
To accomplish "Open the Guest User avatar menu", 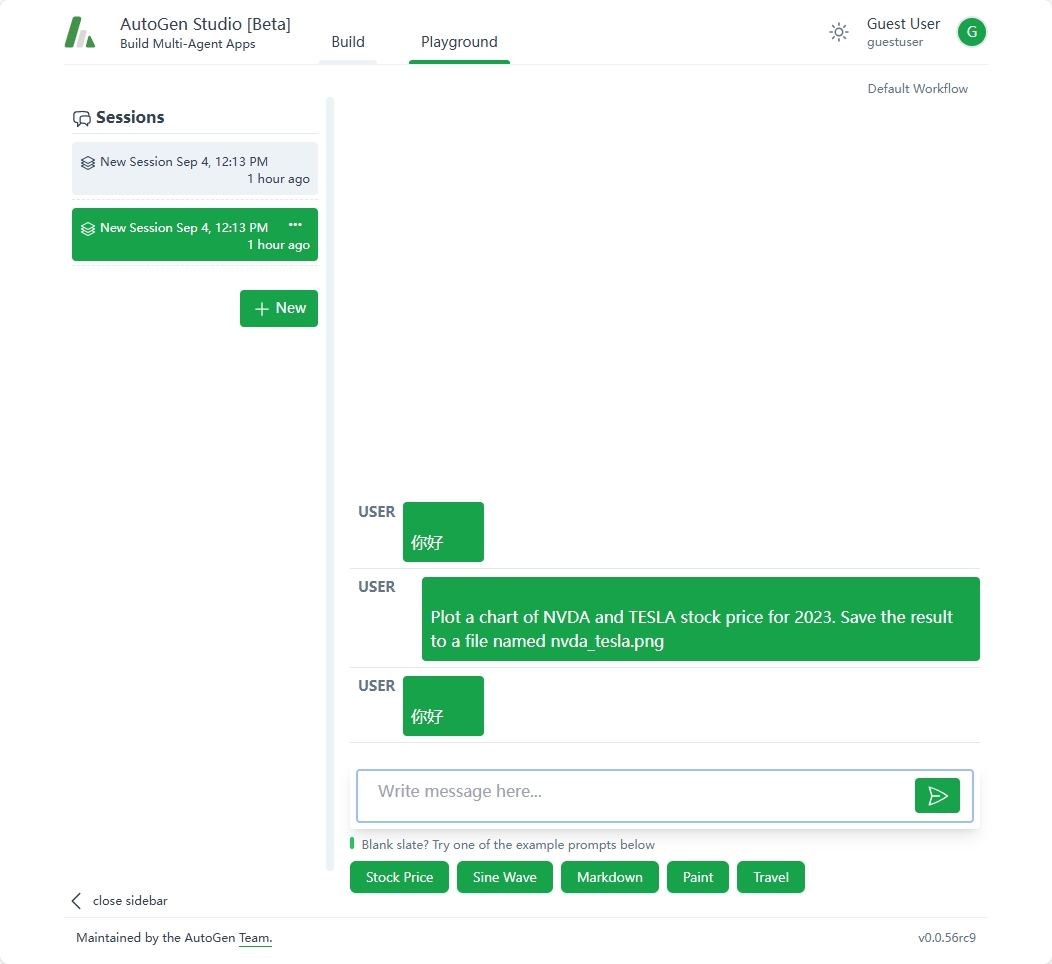I will point(971,32).
